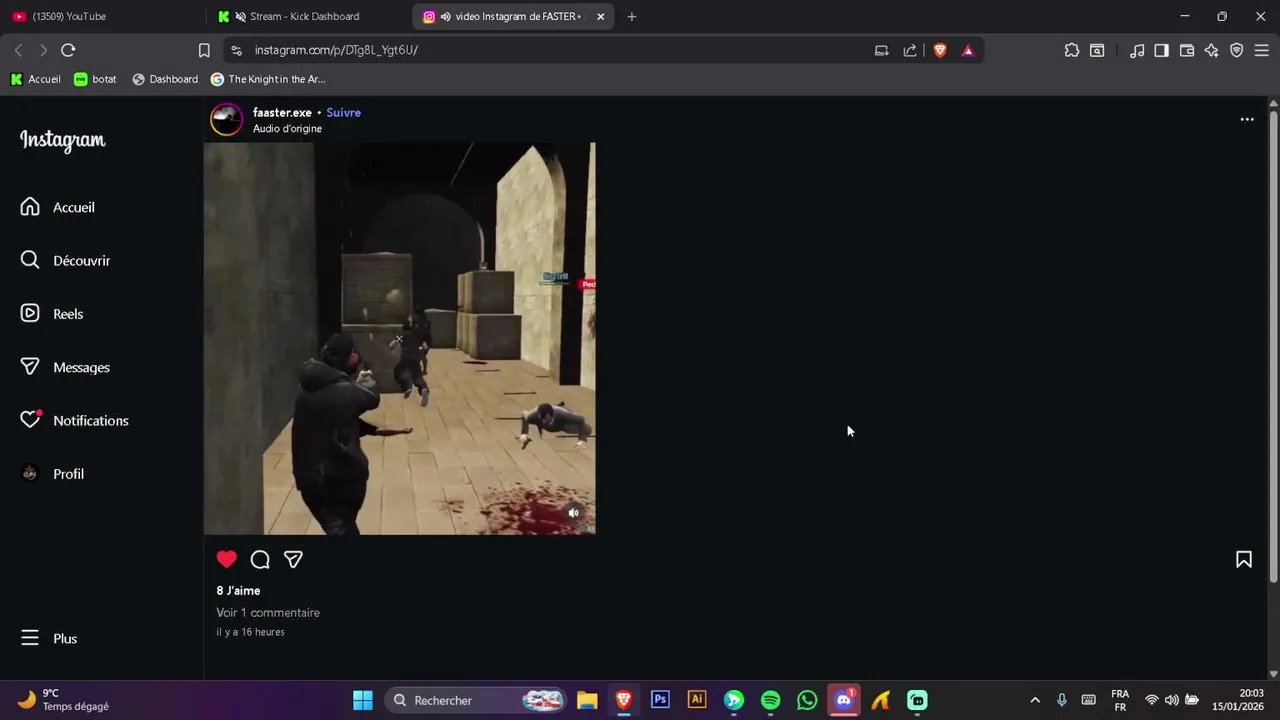
Task: Follow faaster.exe via the Suivre link
Action: (343, 112)
